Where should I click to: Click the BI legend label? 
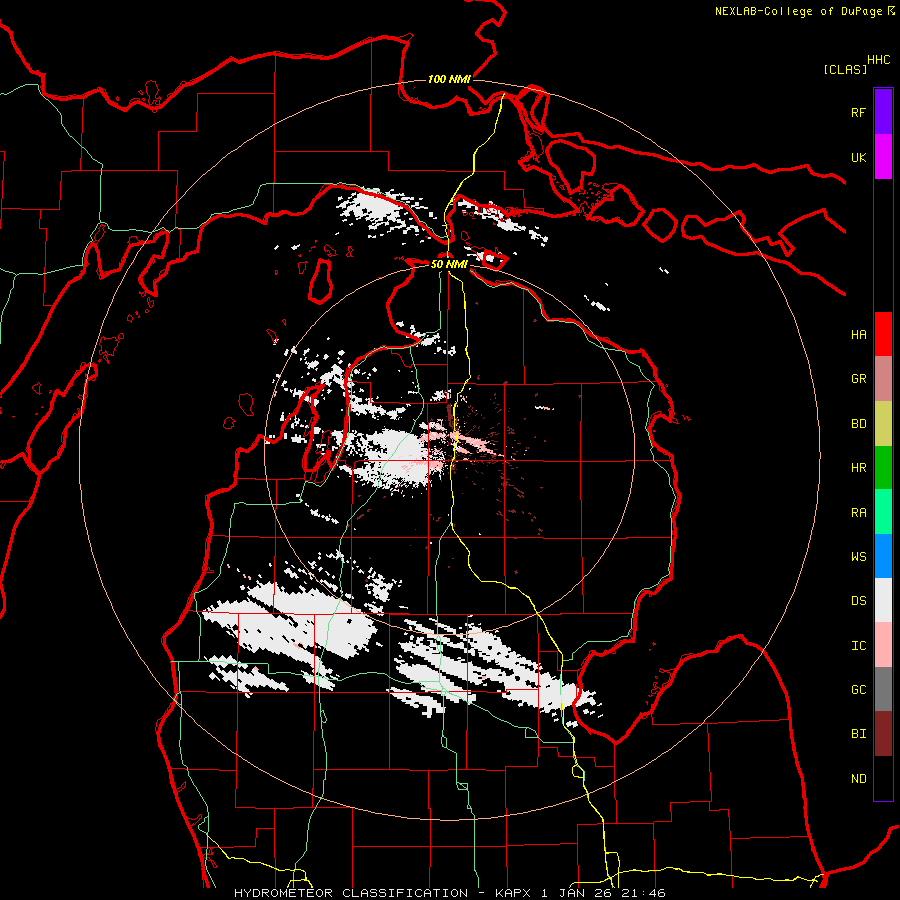coord(858,734)
